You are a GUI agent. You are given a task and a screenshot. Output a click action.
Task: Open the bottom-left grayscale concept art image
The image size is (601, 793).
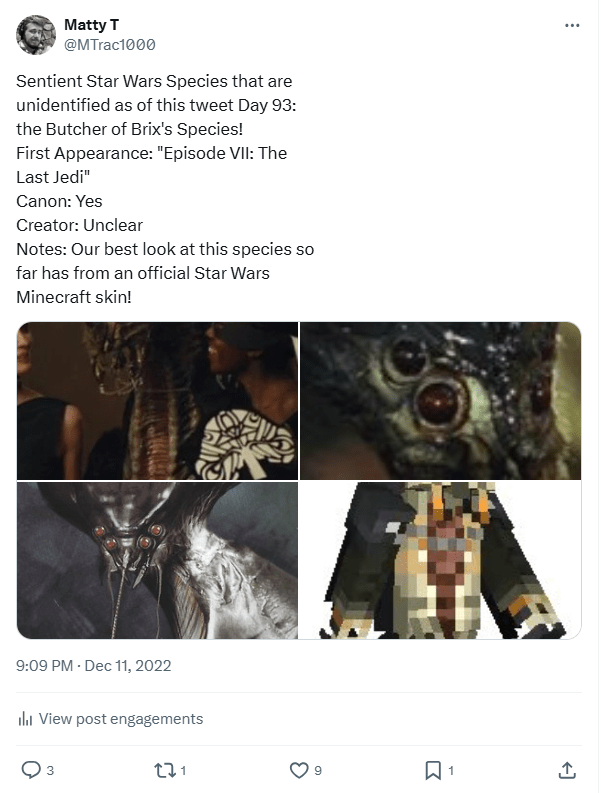point(157,560)
